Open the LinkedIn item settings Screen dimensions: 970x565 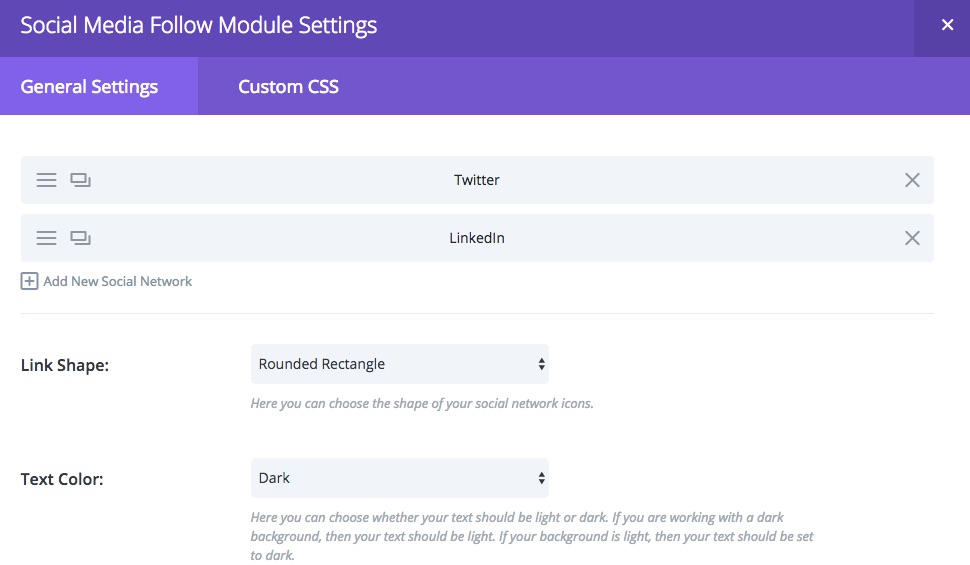[x=477, y=238]
